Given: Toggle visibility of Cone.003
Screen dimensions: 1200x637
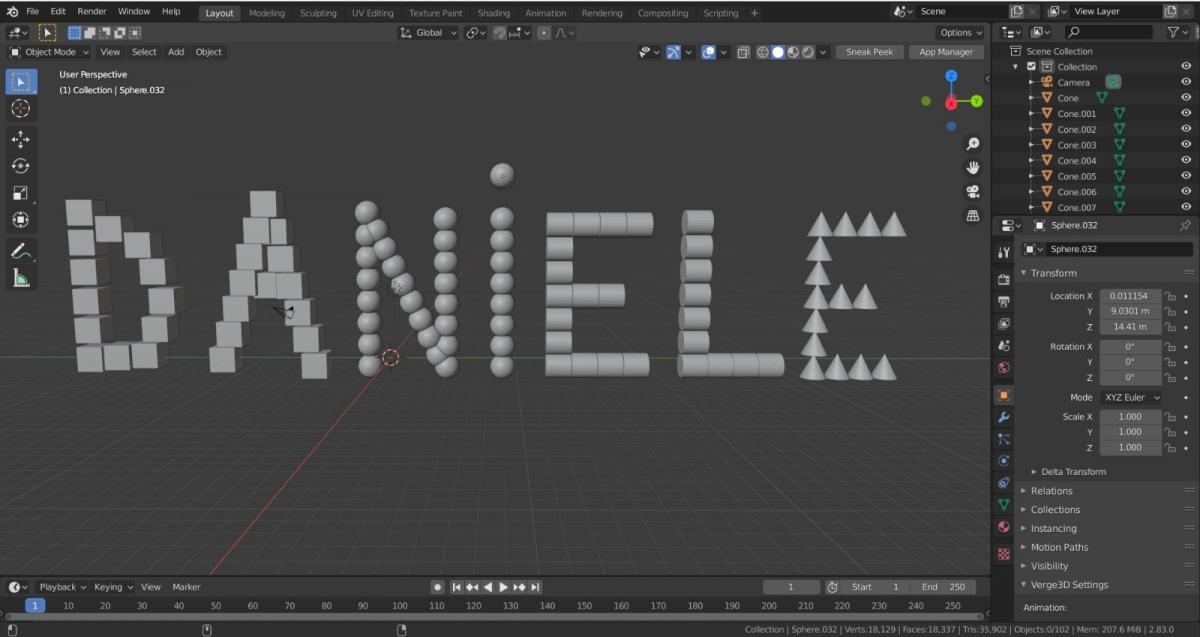Looking at the screenshot, I should pyautogui.click(x=1186, y=145).
